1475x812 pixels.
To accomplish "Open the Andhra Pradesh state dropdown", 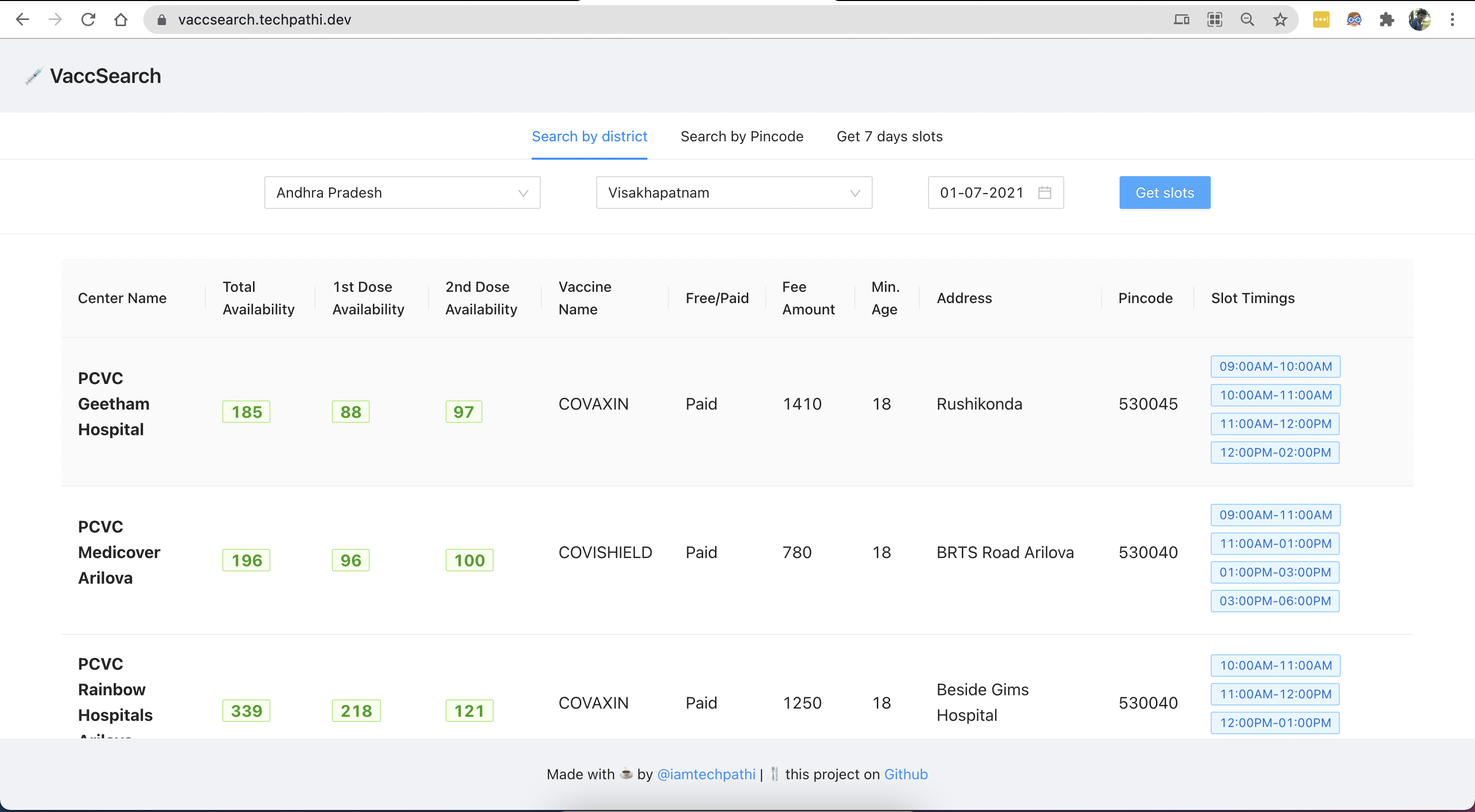I will (x=403, y=193).
